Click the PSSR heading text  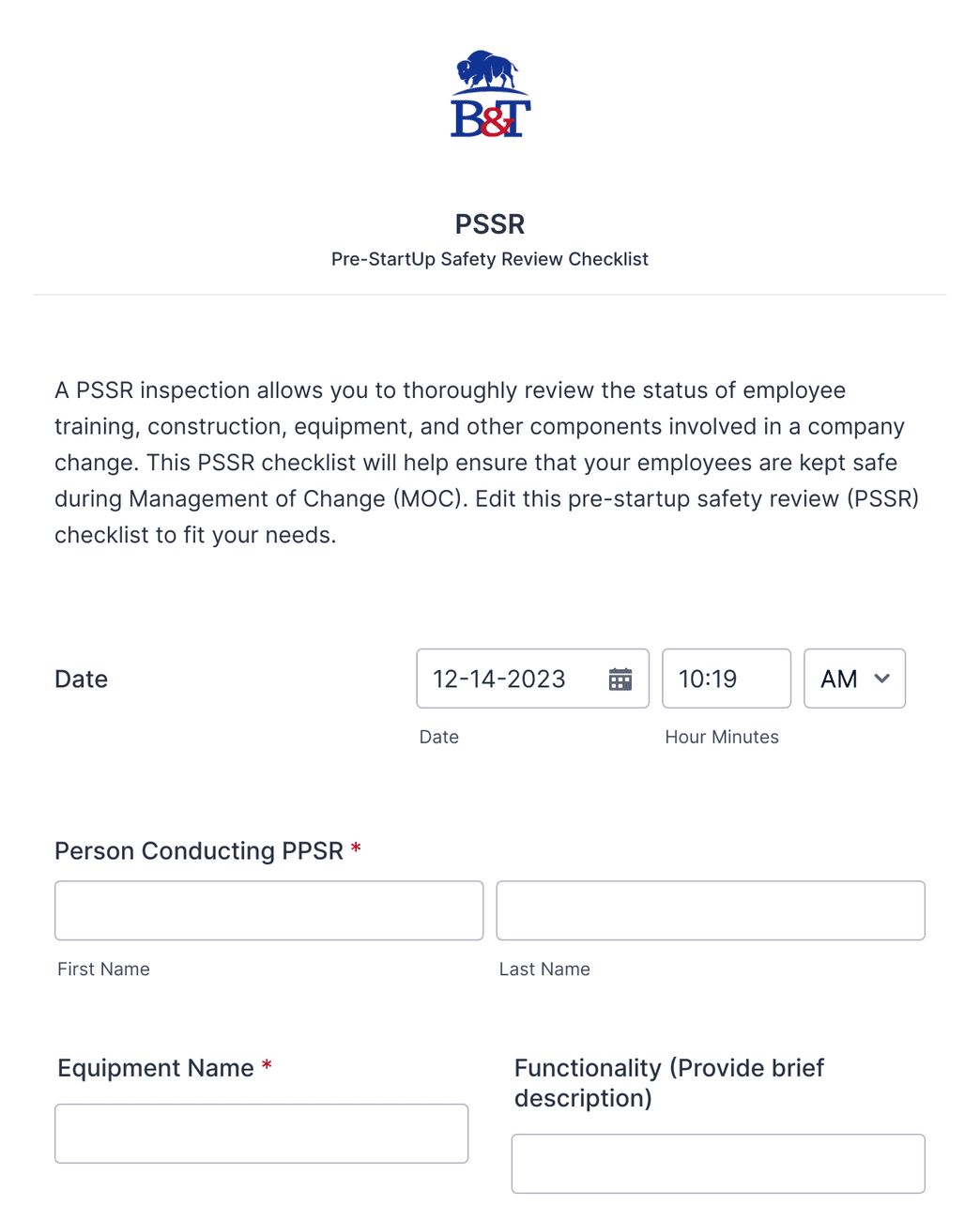tap(489, 224)
